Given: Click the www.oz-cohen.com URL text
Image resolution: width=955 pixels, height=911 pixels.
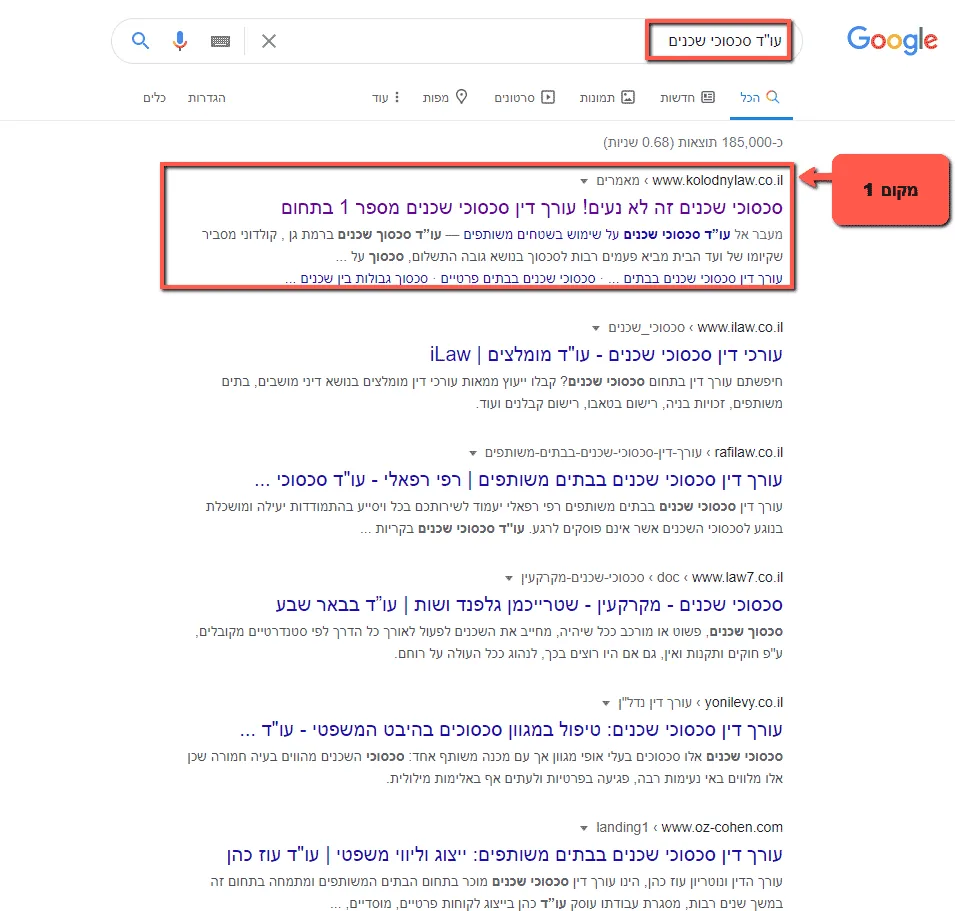Looking at the screenshot, I should coord(722,828).
